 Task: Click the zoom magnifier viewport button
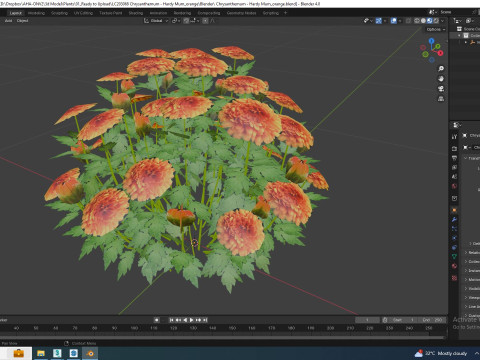[x=441, y=69]
